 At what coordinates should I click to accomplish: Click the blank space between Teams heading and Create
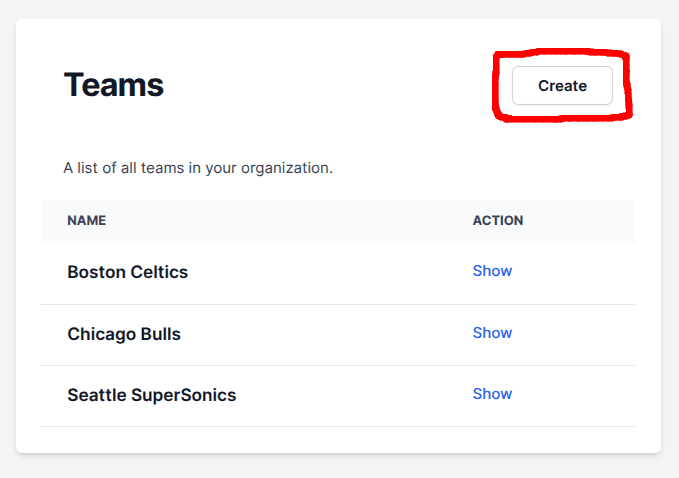pos(330,86)
